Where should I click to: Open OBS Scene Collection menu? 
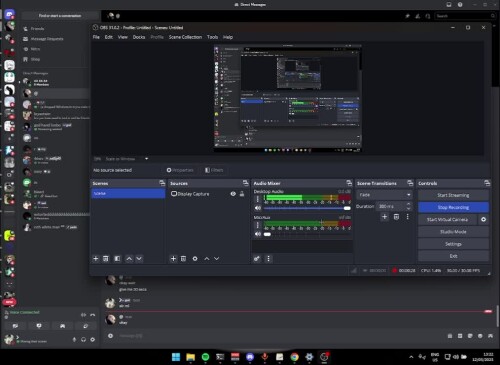coord(185,37)
